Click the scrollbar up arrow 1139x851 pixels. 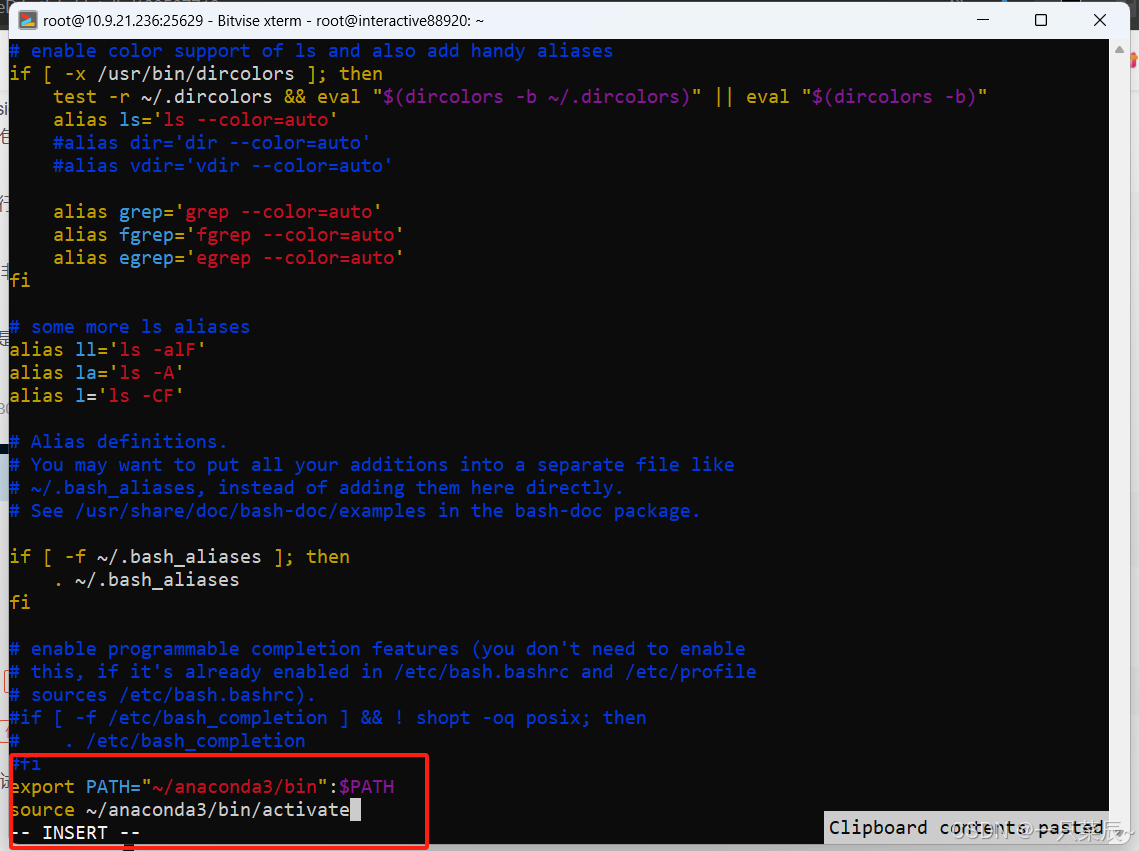tap(1119, 50)
